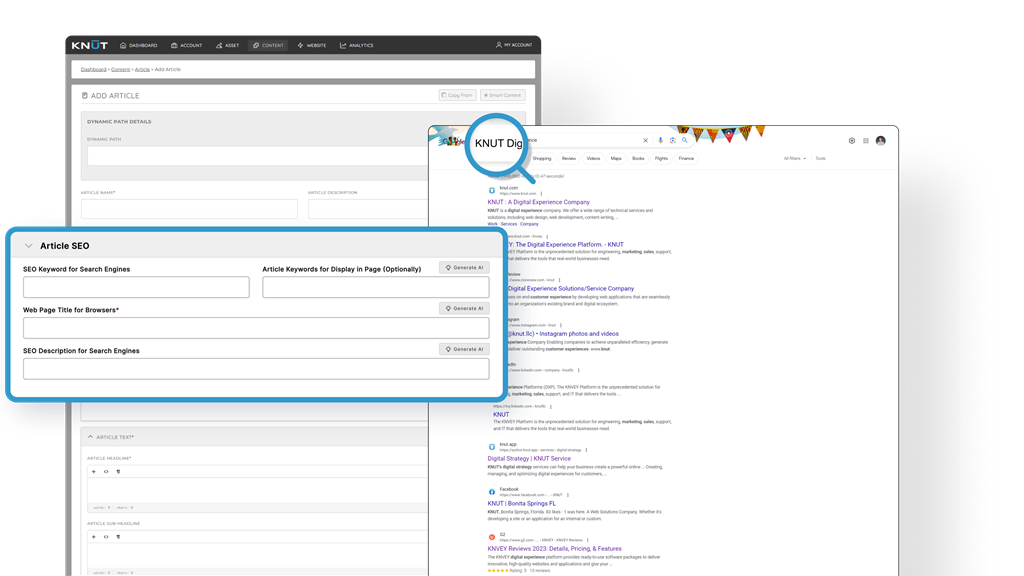Click Generate AI for Article Keywords
The image size is (1024, 576).
pyautogui.click(x=464, y=268)
